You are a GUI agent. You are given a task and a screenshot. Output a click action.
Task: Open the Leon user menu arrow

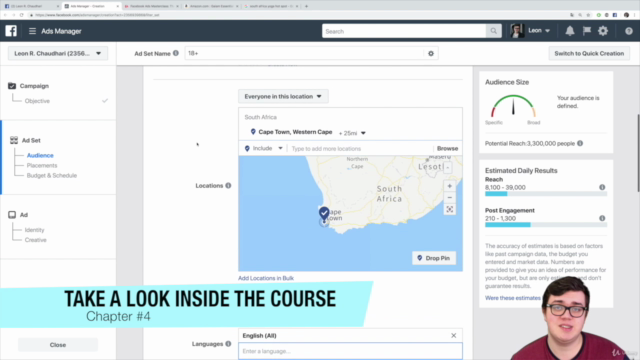pyautogui.click(x=547, y=31)
